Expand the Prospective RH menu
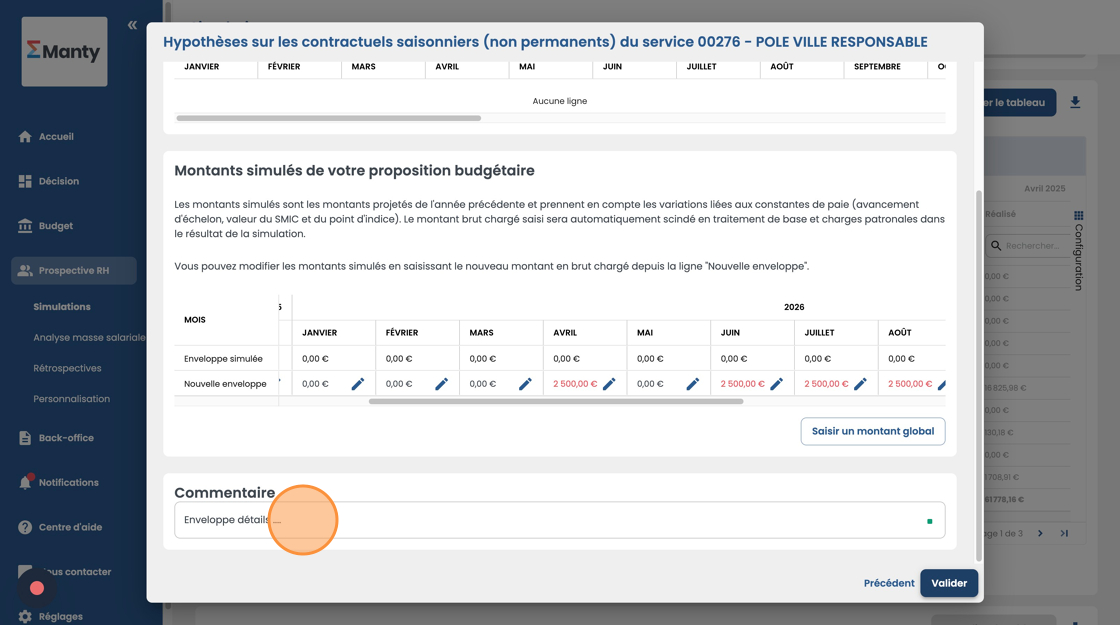Viewport: 1120px width, 625px height. 74,270
